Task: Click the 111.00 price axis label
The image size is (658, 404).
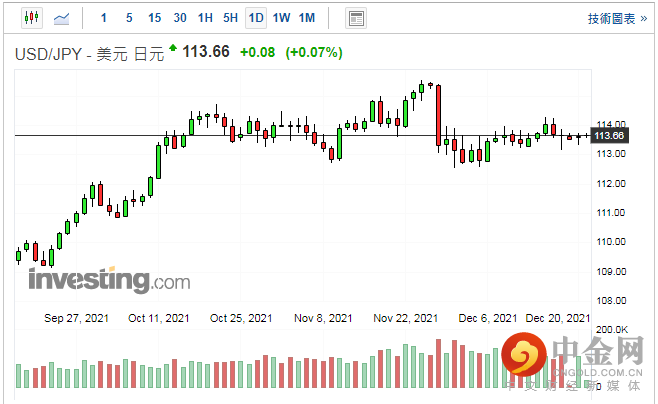Action: pyautogui.click(x=611, y=213)
